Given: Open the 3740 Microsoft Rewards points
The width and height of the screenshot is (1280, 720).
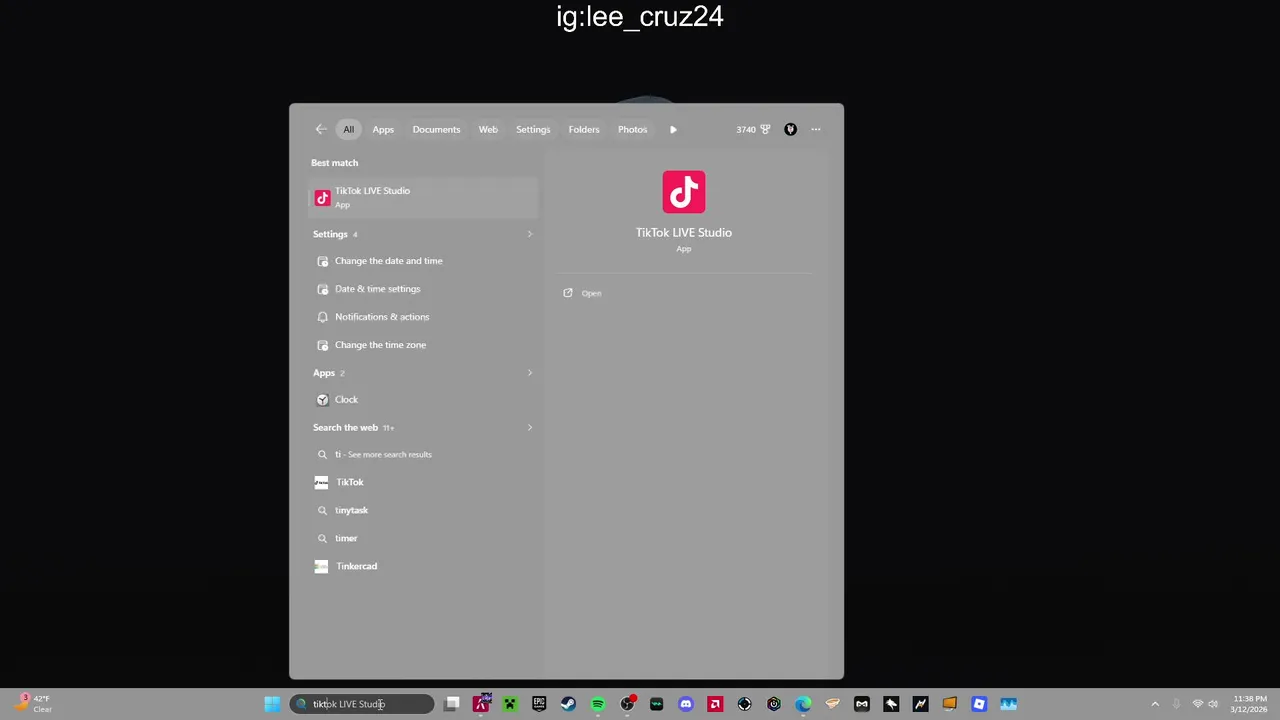Looking at the screenshot, I should [753, 129].
